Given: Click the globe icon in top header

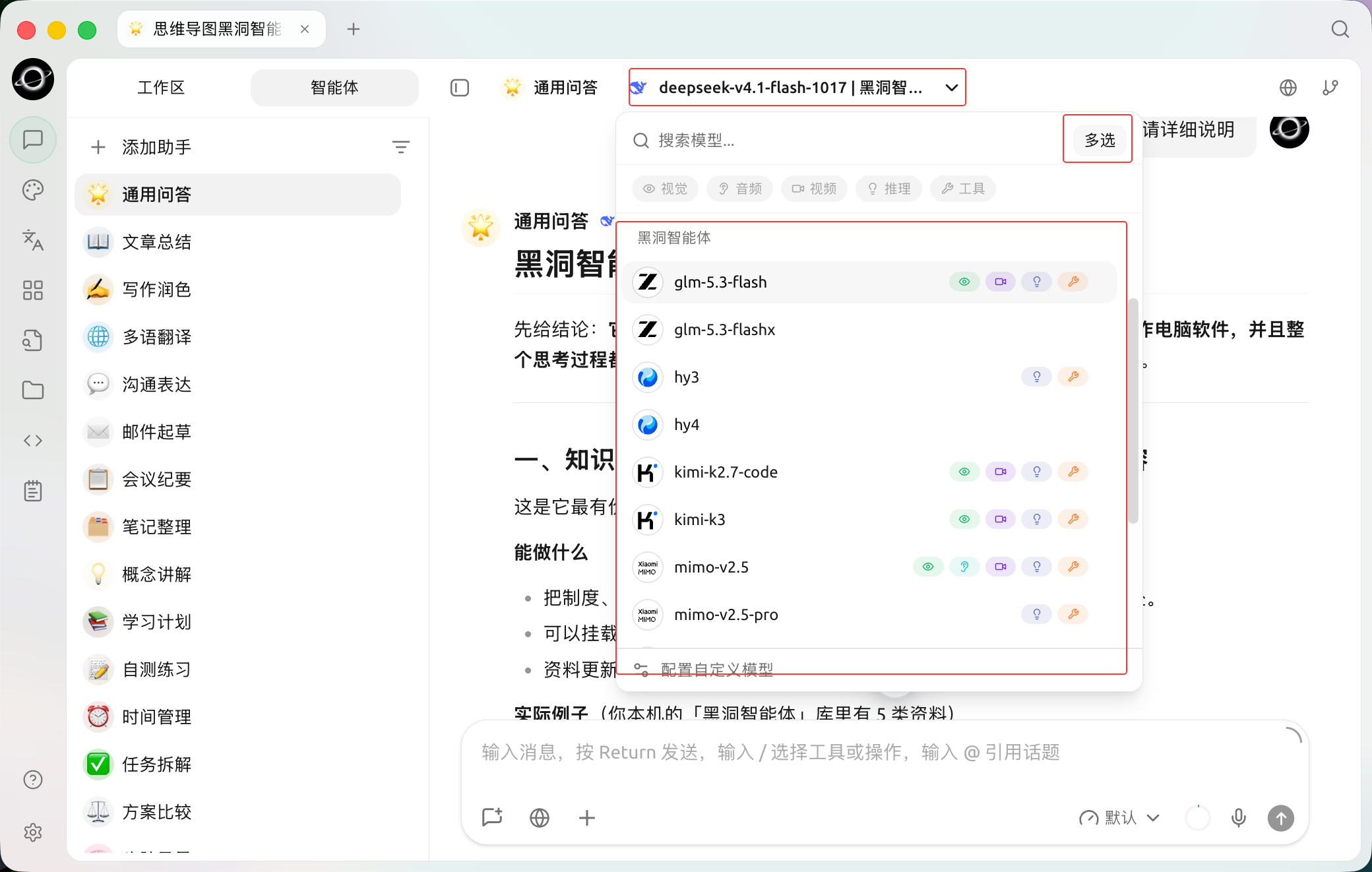Looking at the screenshot, I should (x=1288, y=88).
